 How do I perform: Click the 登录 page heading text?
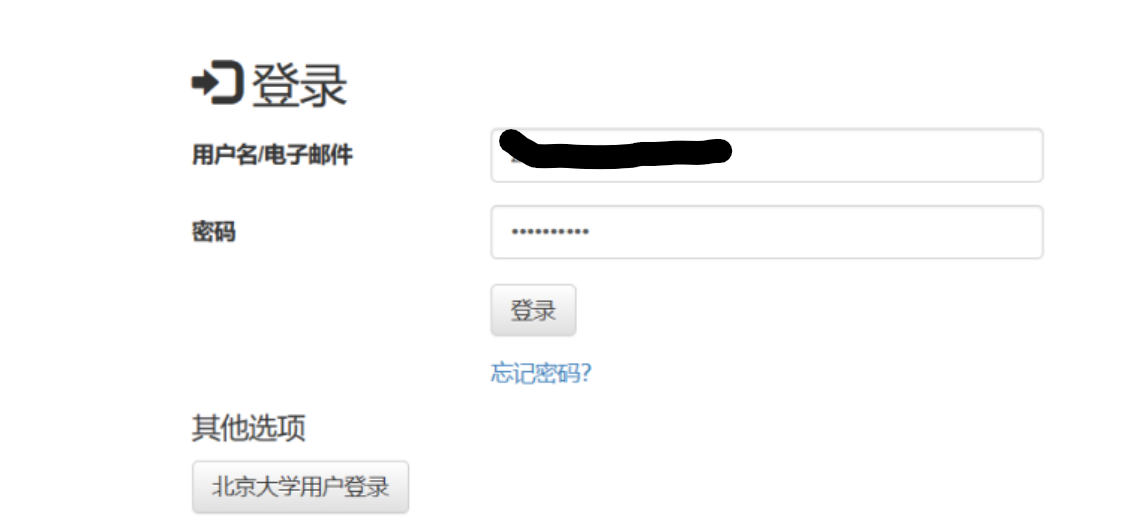click(299, 85)
